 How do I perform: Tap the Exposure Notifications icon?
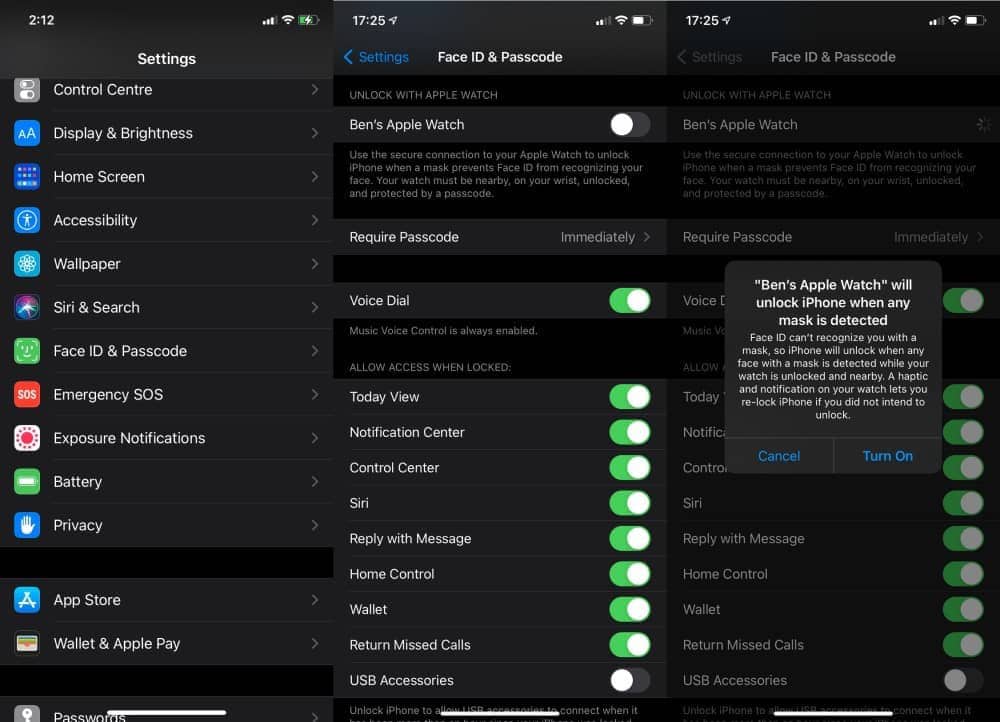[x=27, y=438]
